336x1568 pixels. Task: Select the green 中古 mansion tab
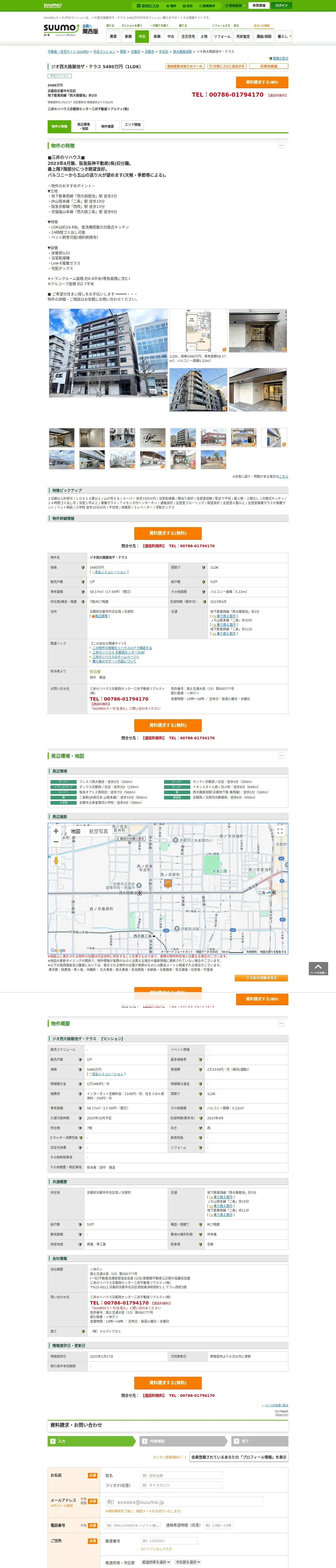(142, 37)
